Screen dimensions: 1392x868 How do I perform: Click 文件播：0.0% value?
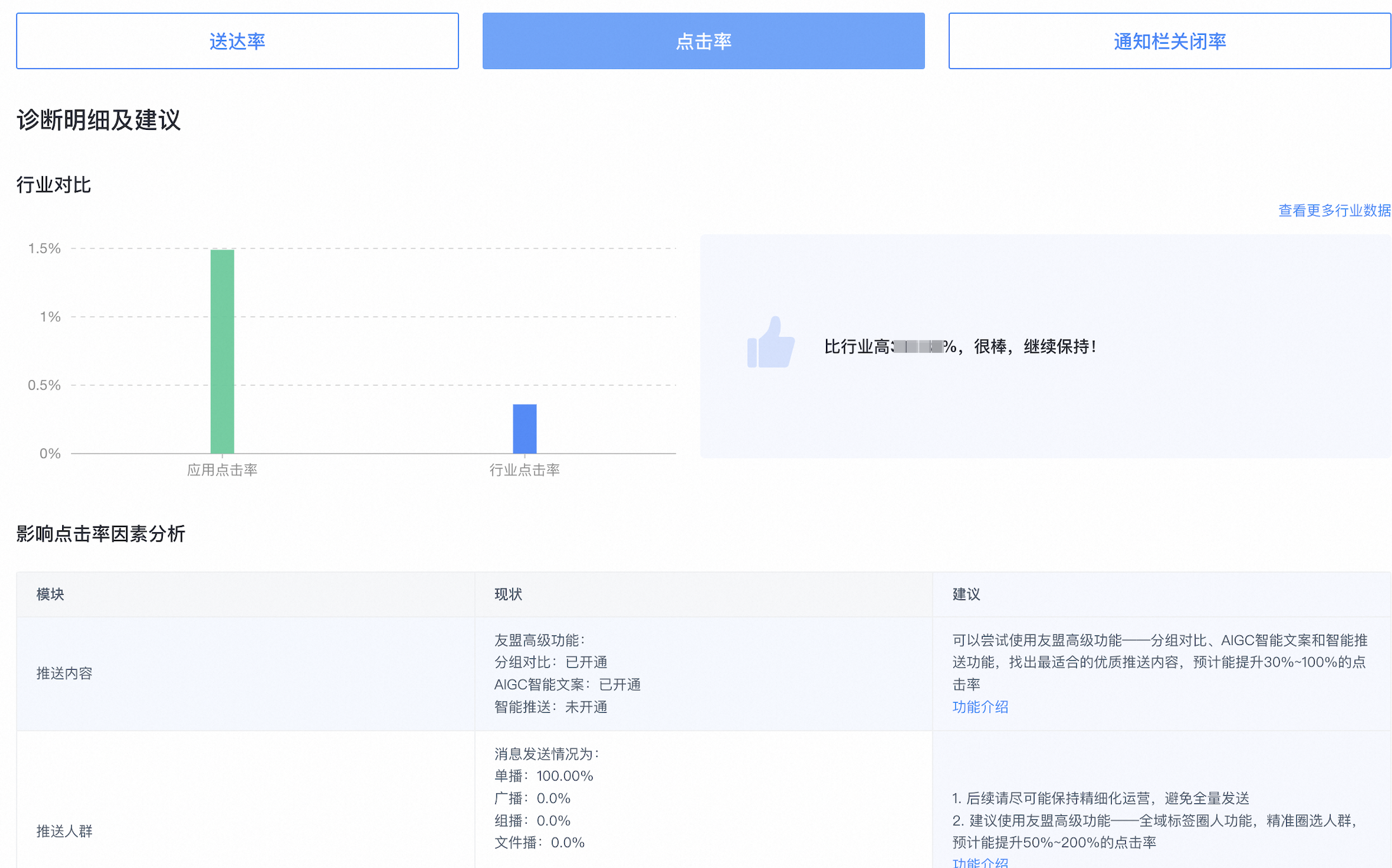pos(539,843)
